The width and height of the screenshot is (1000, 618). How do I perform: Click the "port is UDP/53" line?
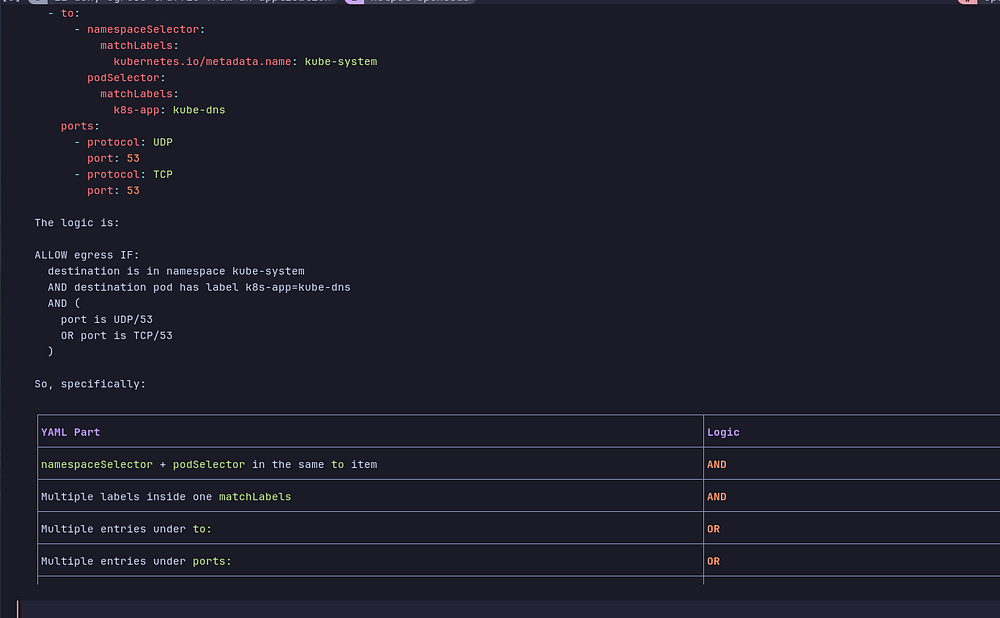[107, 320]
